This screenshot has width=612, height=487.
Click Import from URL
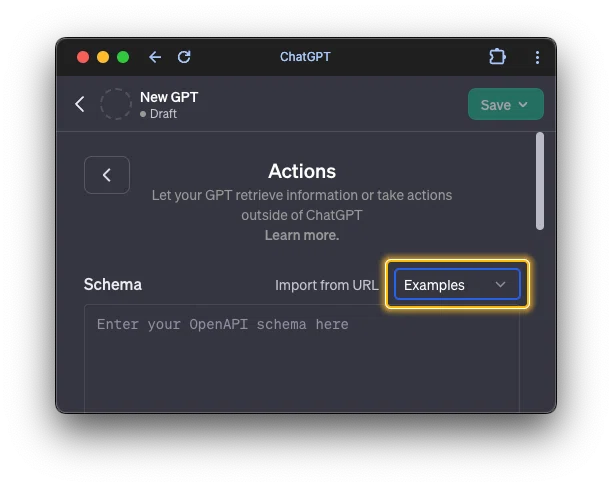tap(327, 285)
